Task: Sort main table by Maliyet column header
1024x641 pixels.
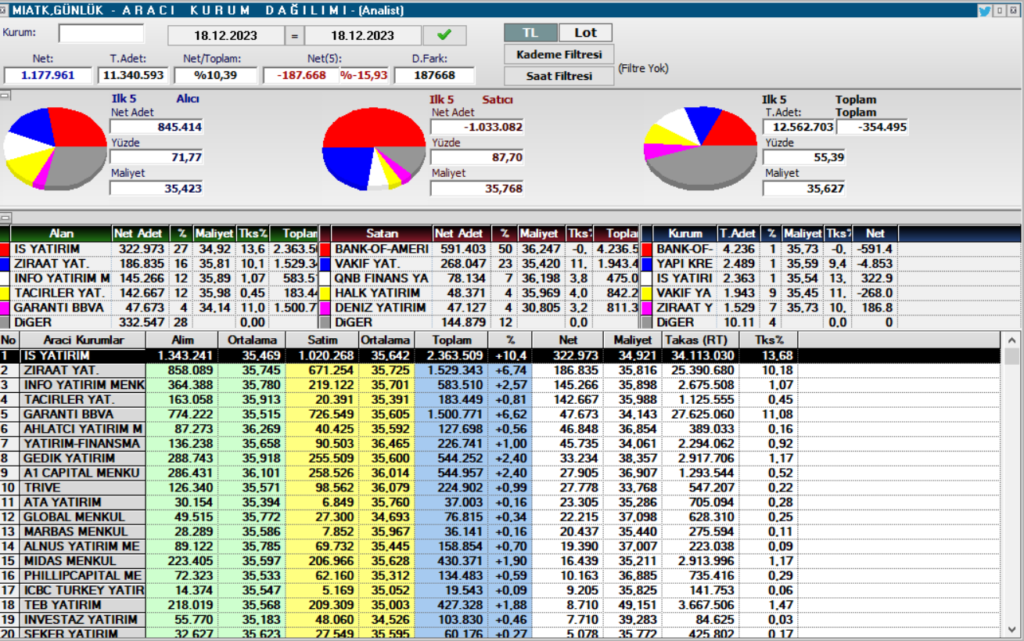Action: pos(633,340)
